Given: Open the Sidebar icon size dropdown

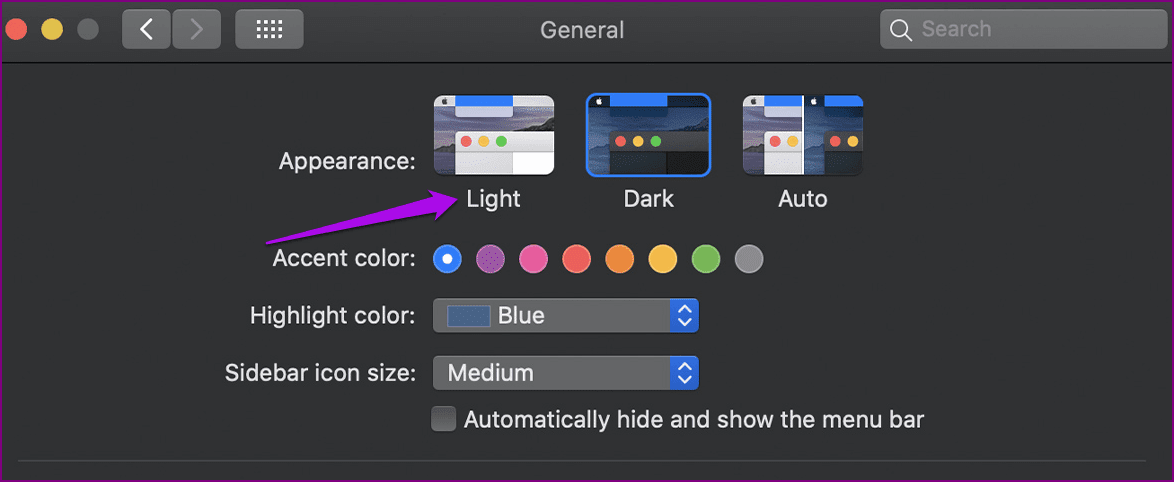Looking at the screenshot, I should point(566,373).
